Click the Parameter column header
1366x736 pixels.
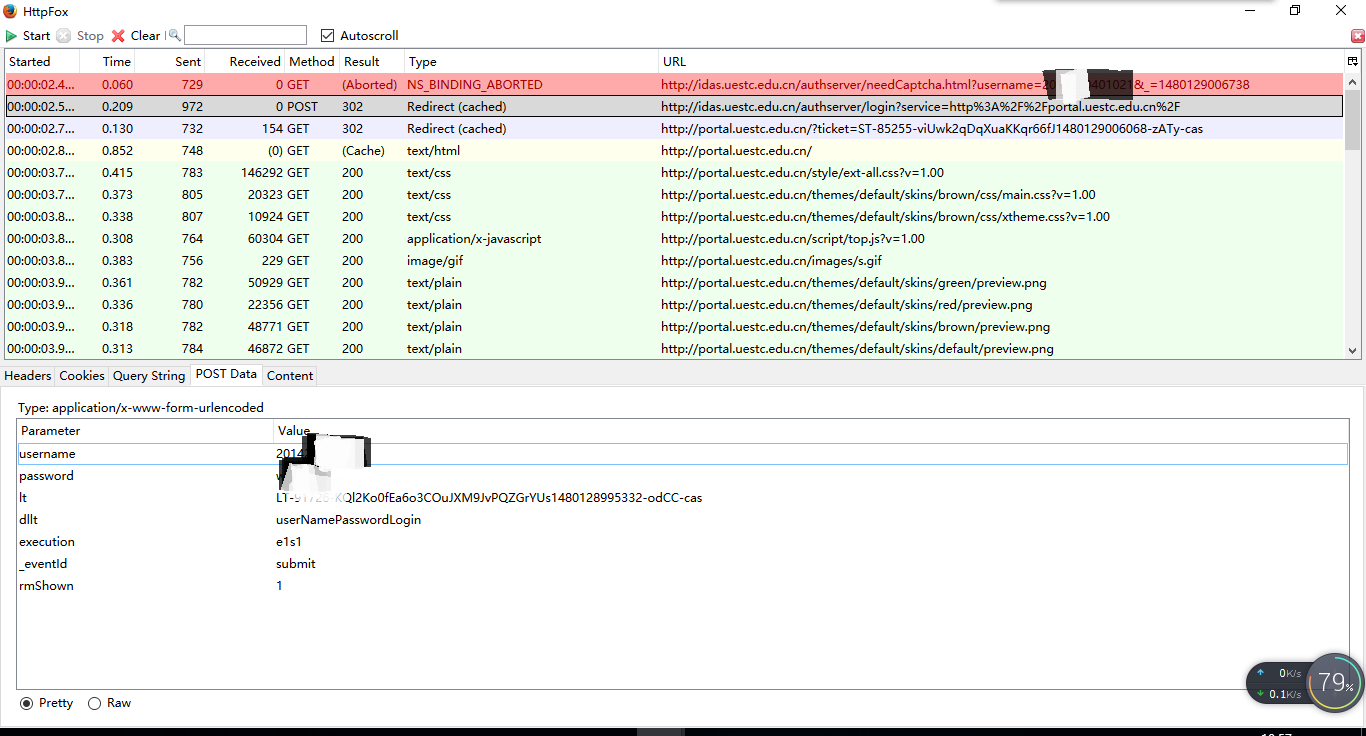[145, 431]
